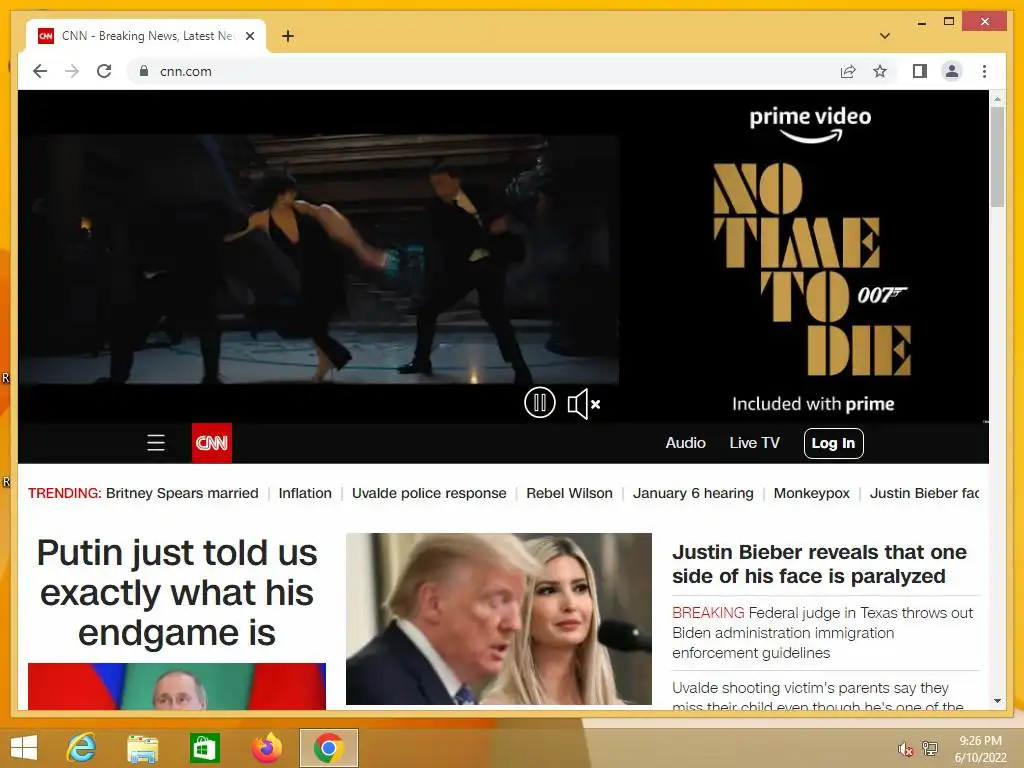This screenshot has width=1024, height=768.
Task: Open the Chrome side panel
Action: point(920,71)
